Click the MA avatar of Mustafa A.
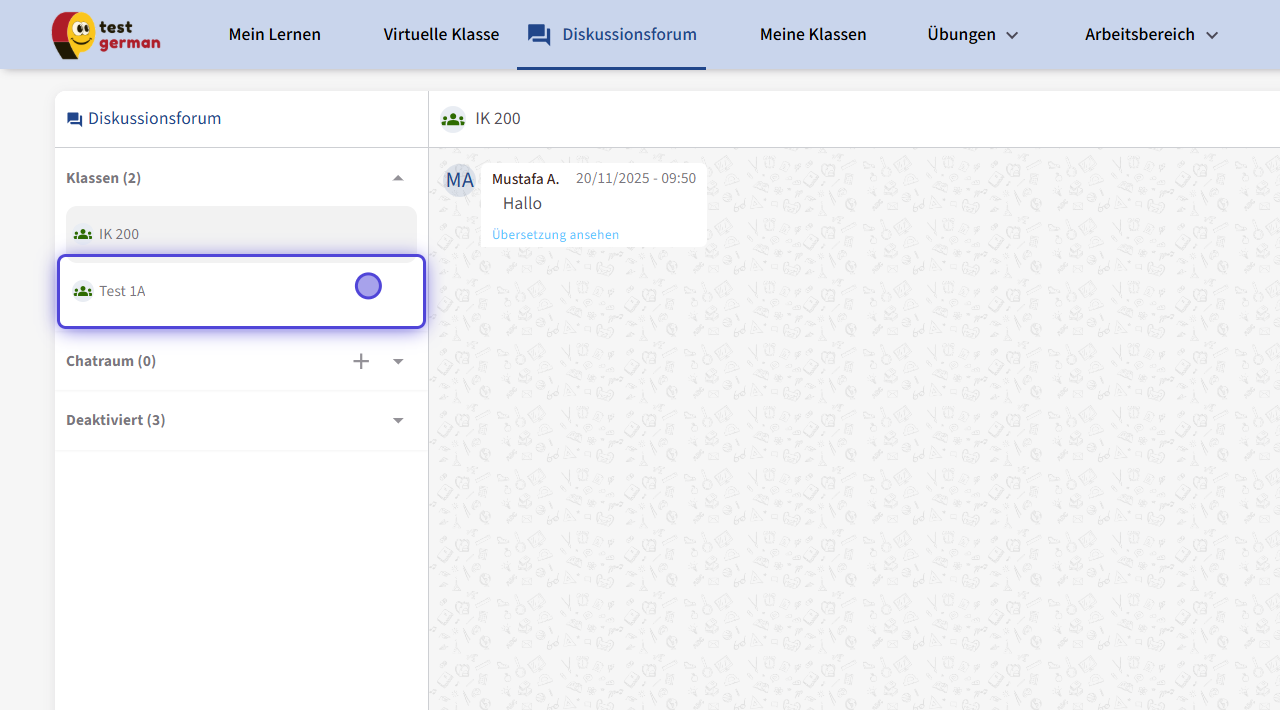The width and height of the screenshot is (1280, 710). tap(460, 180)
